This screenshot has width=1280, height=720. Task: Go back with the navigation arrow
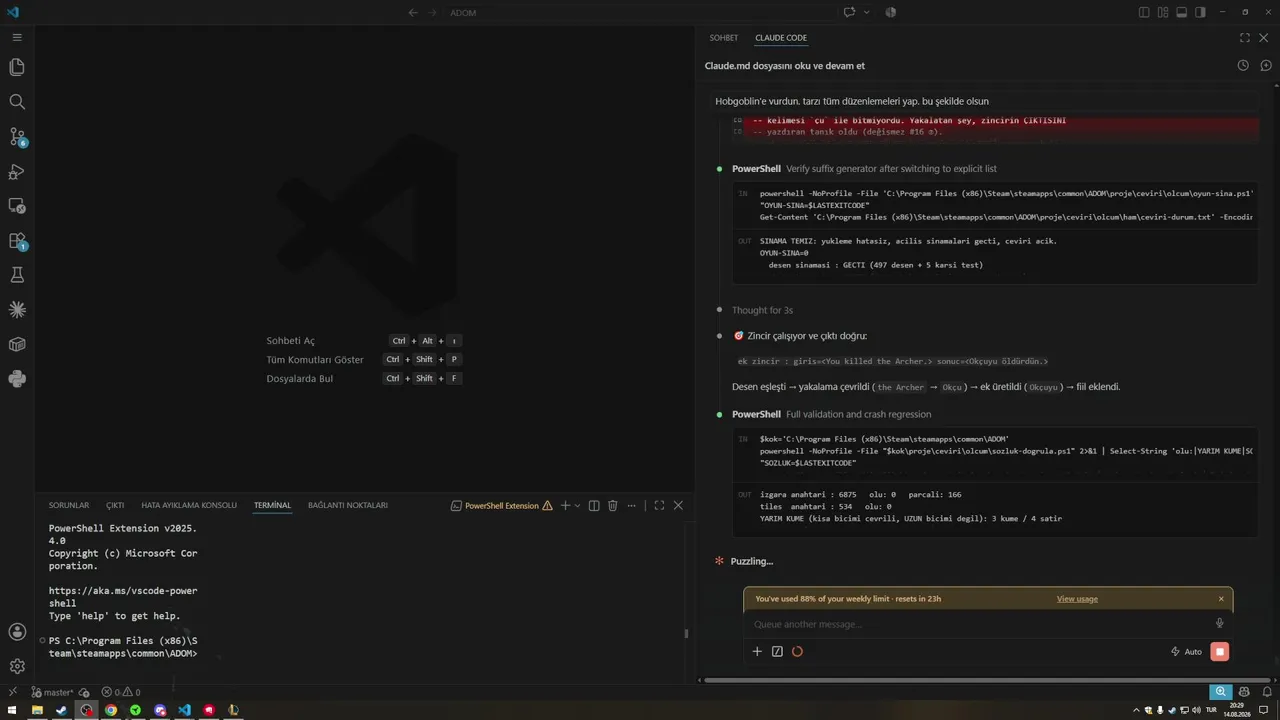point(413,12)
